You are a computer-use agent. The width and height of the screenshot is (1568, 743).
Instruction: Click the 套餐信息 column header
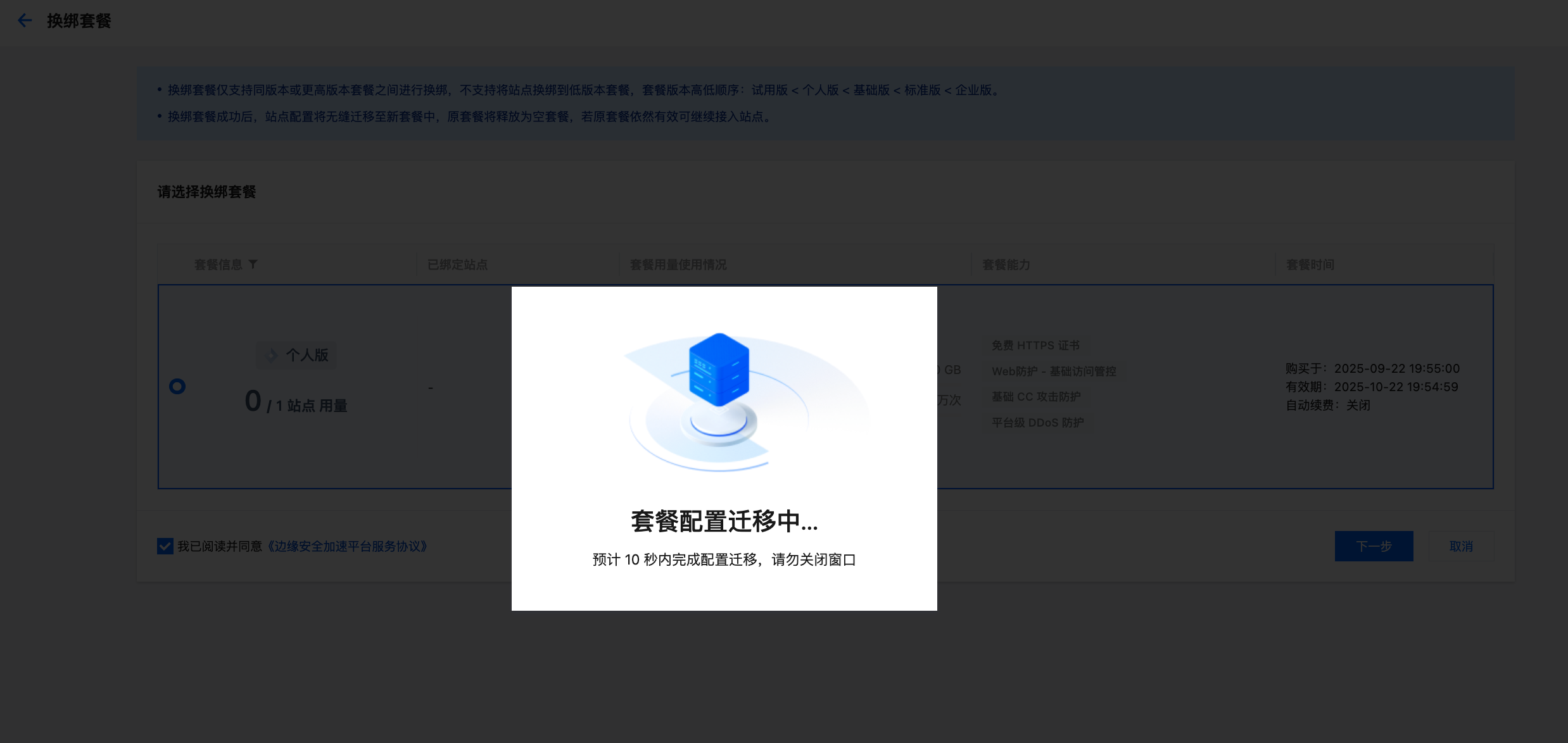pyautogui.click(x=218, y=265)
